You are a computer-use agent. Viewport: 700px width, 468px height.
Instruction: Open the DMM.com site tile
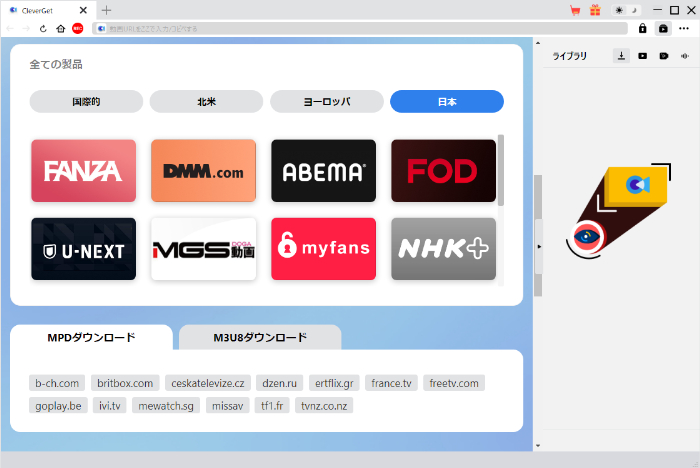204,171
